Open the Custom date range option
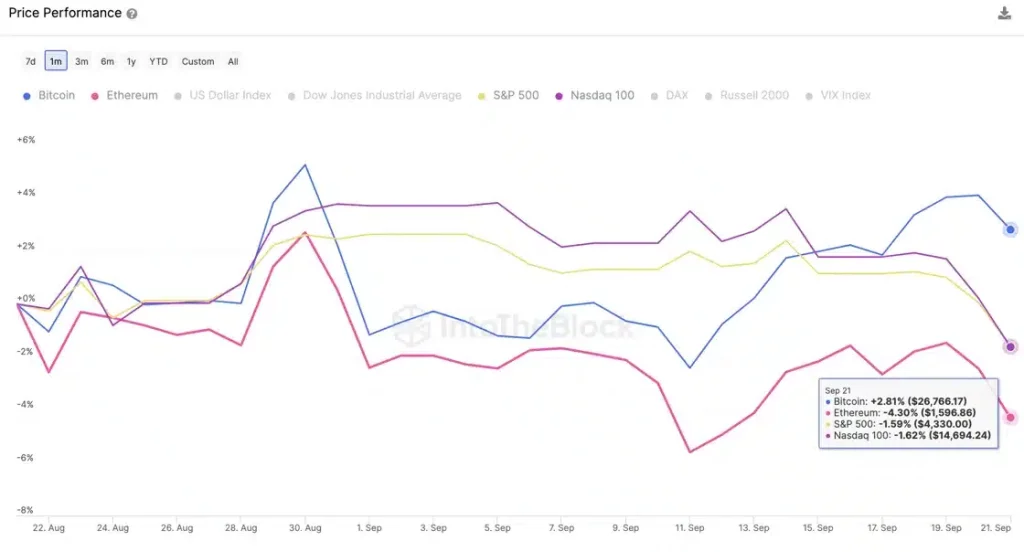1024x552 pixels. click(x=197, y=61)
